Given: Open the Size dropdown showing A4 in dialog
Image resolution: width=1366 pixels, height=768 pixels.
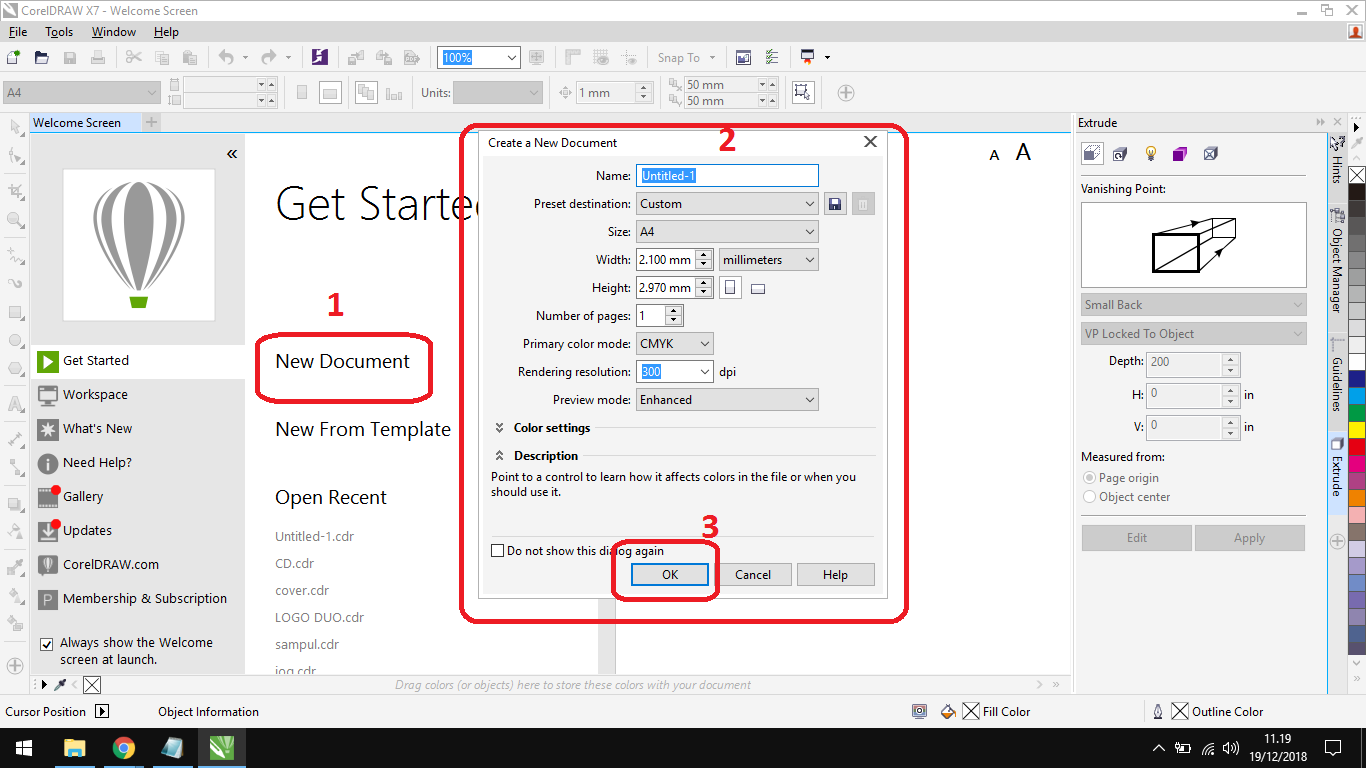Looking at the screenshot, I should coord(728,232).
